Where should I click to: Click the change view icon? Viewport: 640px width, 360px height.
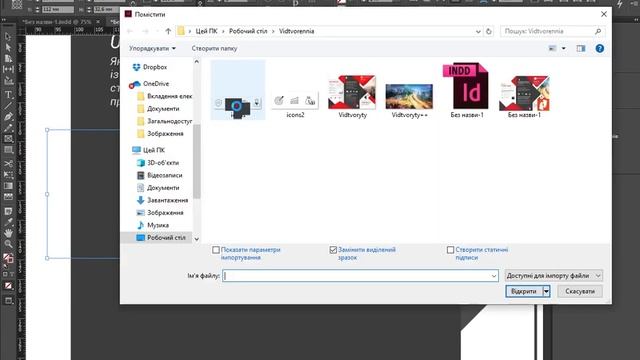[x=552, y=49]
